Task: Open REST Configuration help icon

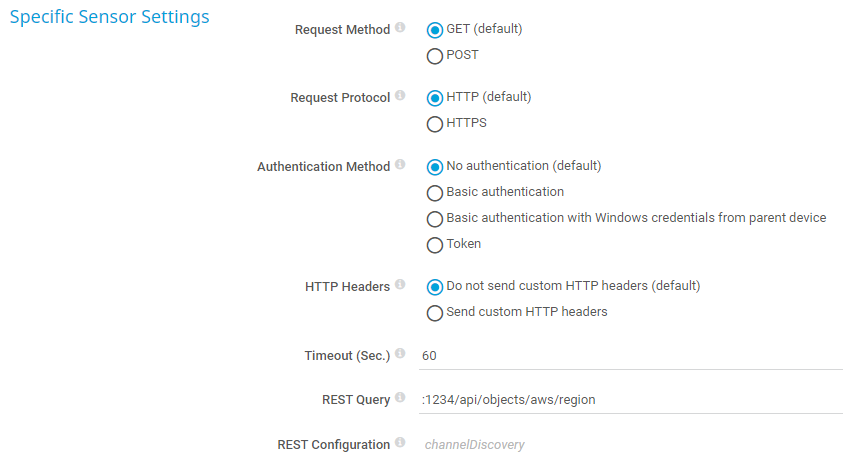Action: [x=400, y=443]
